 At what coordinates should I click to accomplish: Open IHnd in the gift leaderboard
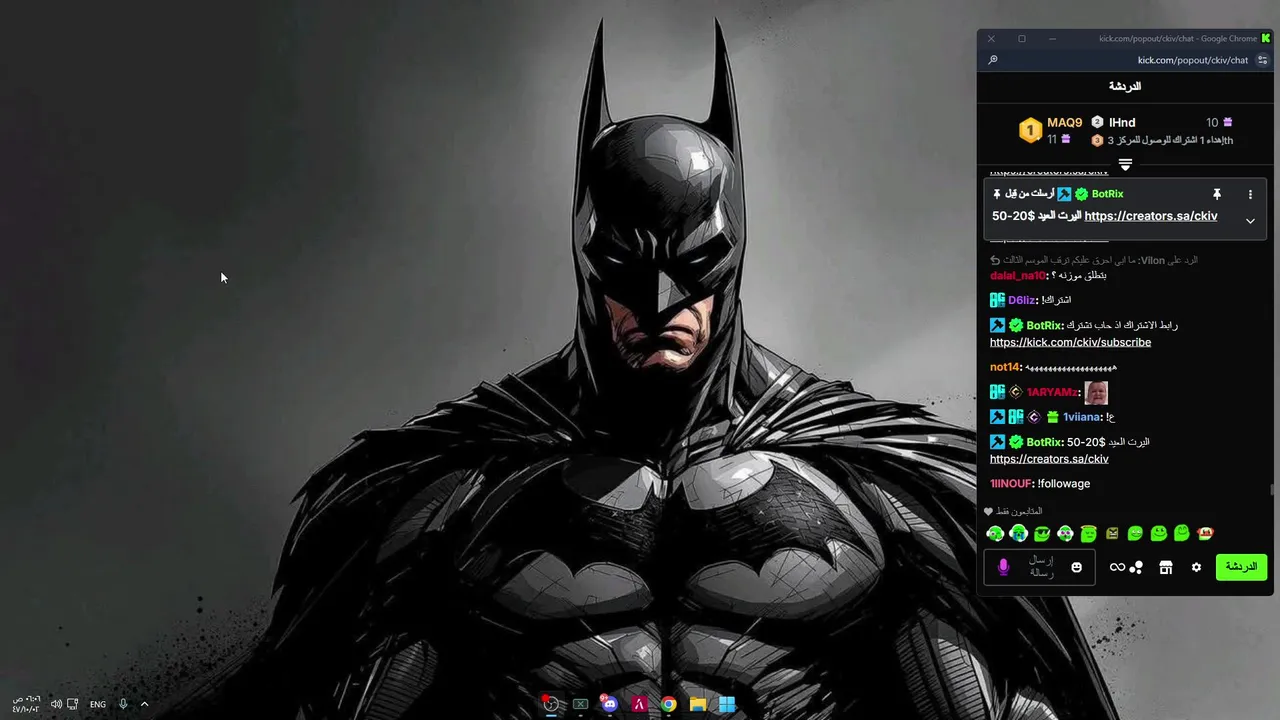tap(1122, 122)
